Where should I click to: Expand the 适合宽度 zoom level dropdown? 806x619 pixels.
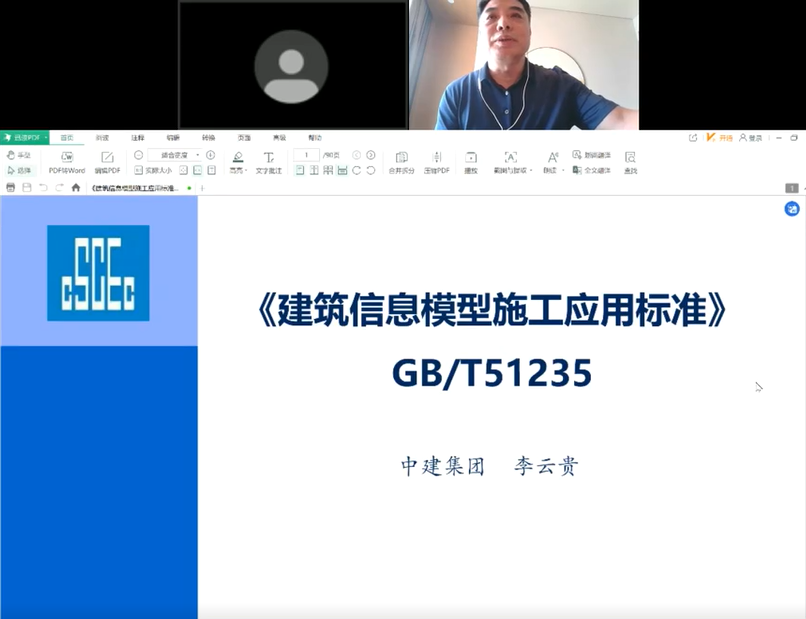click(198, 155)
